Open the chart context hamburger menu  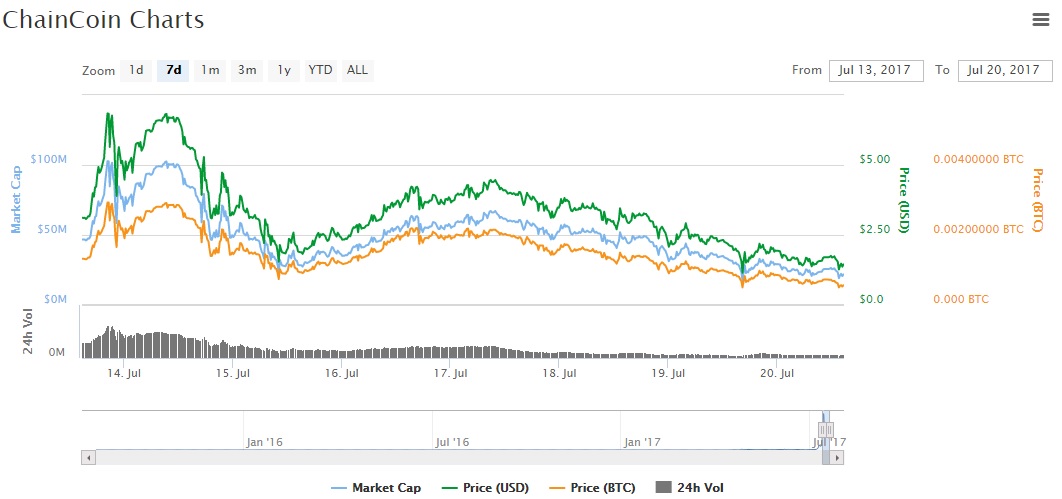(1040, 20)
